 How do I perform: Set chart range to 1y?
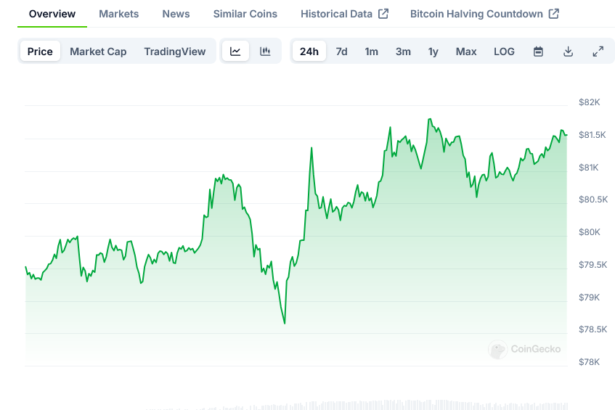pos(433,51)
